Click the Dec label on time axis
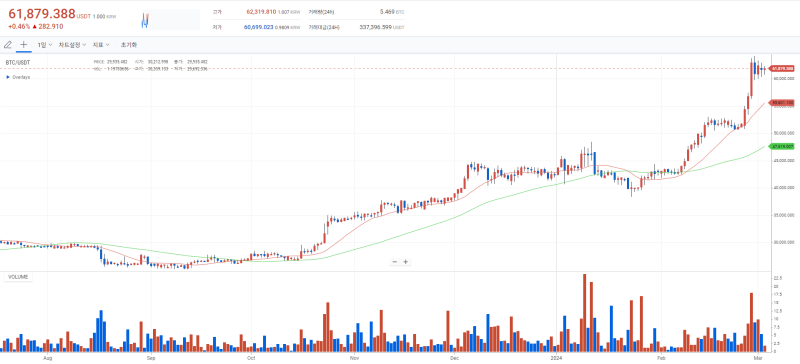Screen dimensions: 800x364 [454, 358]
